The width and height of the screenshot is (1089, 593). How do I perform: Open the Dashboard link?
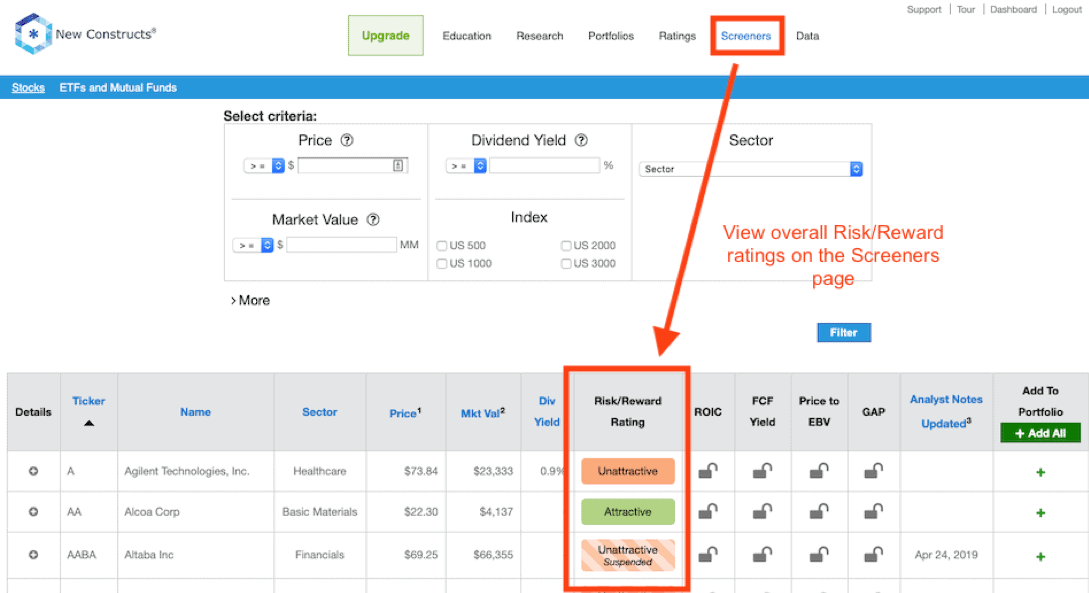(1013, 10)
